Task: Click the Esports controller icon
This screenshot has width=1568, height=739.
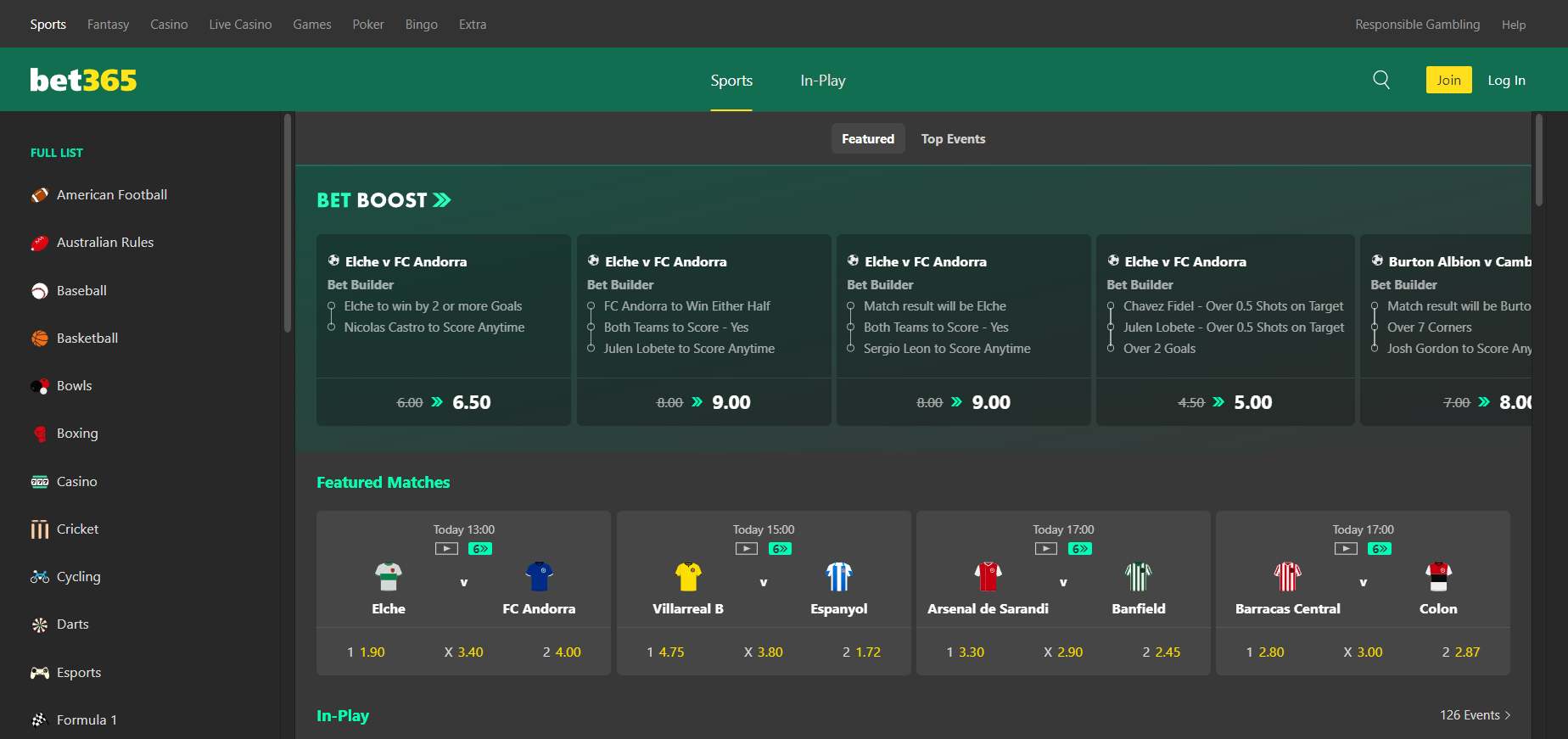Action: (x=40, y=673)
